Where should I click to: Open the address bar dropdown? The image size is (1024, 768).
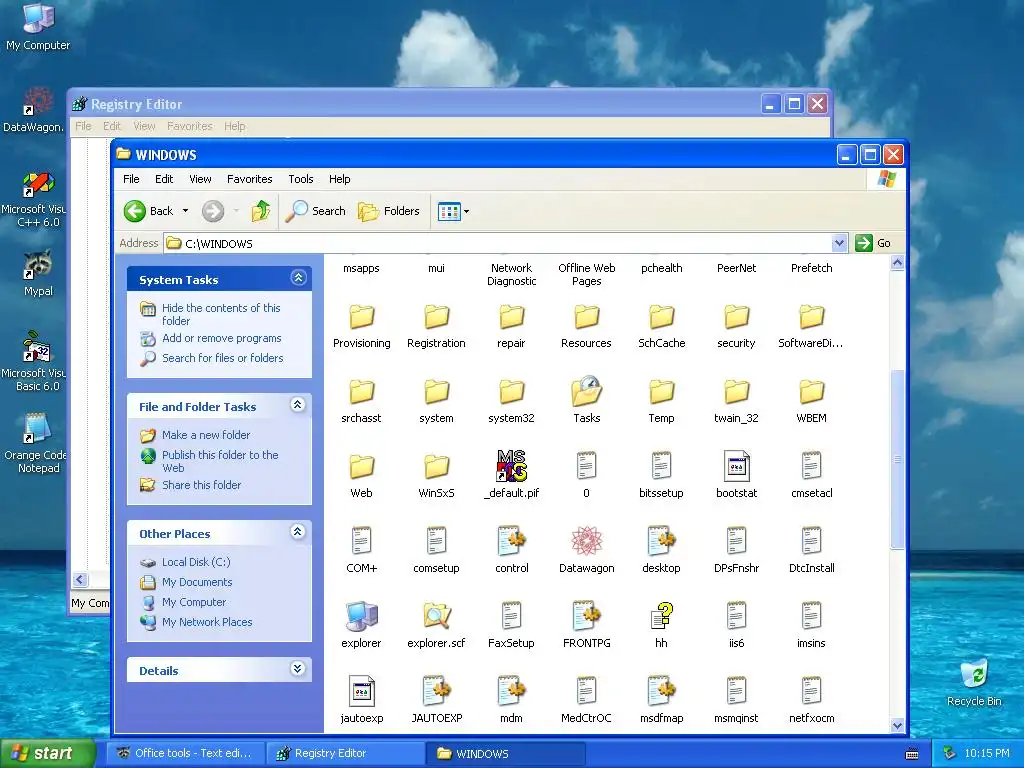(840, 244)
